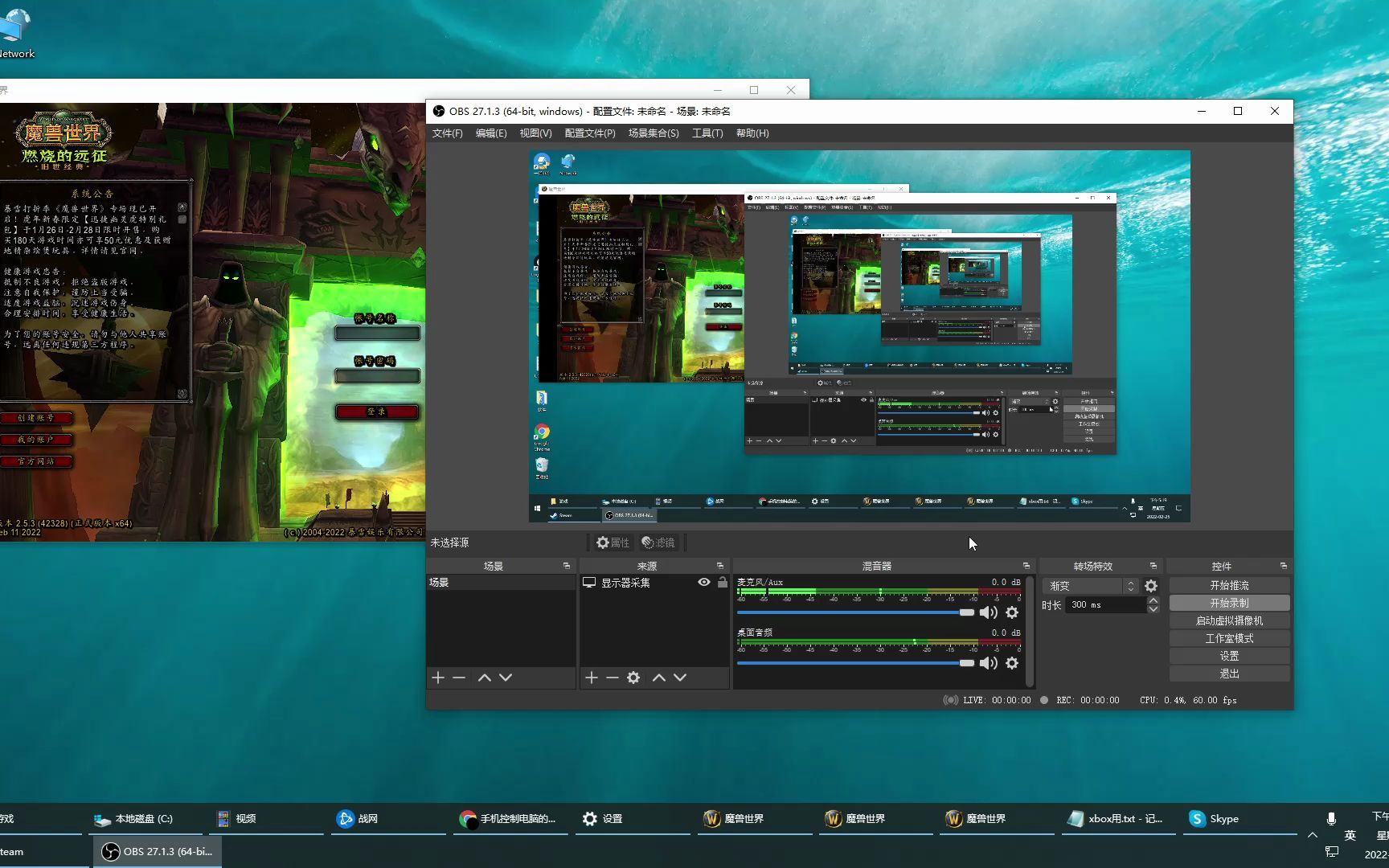Image resolution: width=1389 pixels, height=868 pixels.
Task: Undock the 混音器 panel
Action: point(1026,566)
